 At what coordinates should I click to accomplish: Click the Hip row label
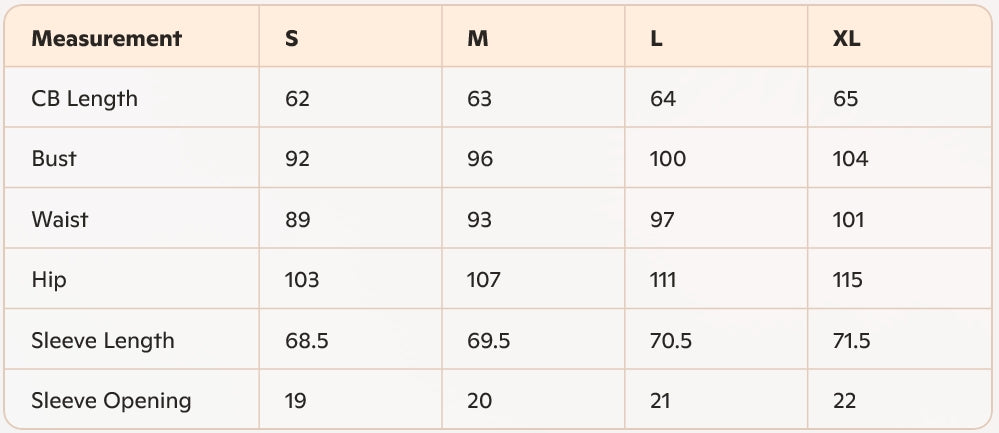point(49,280)
